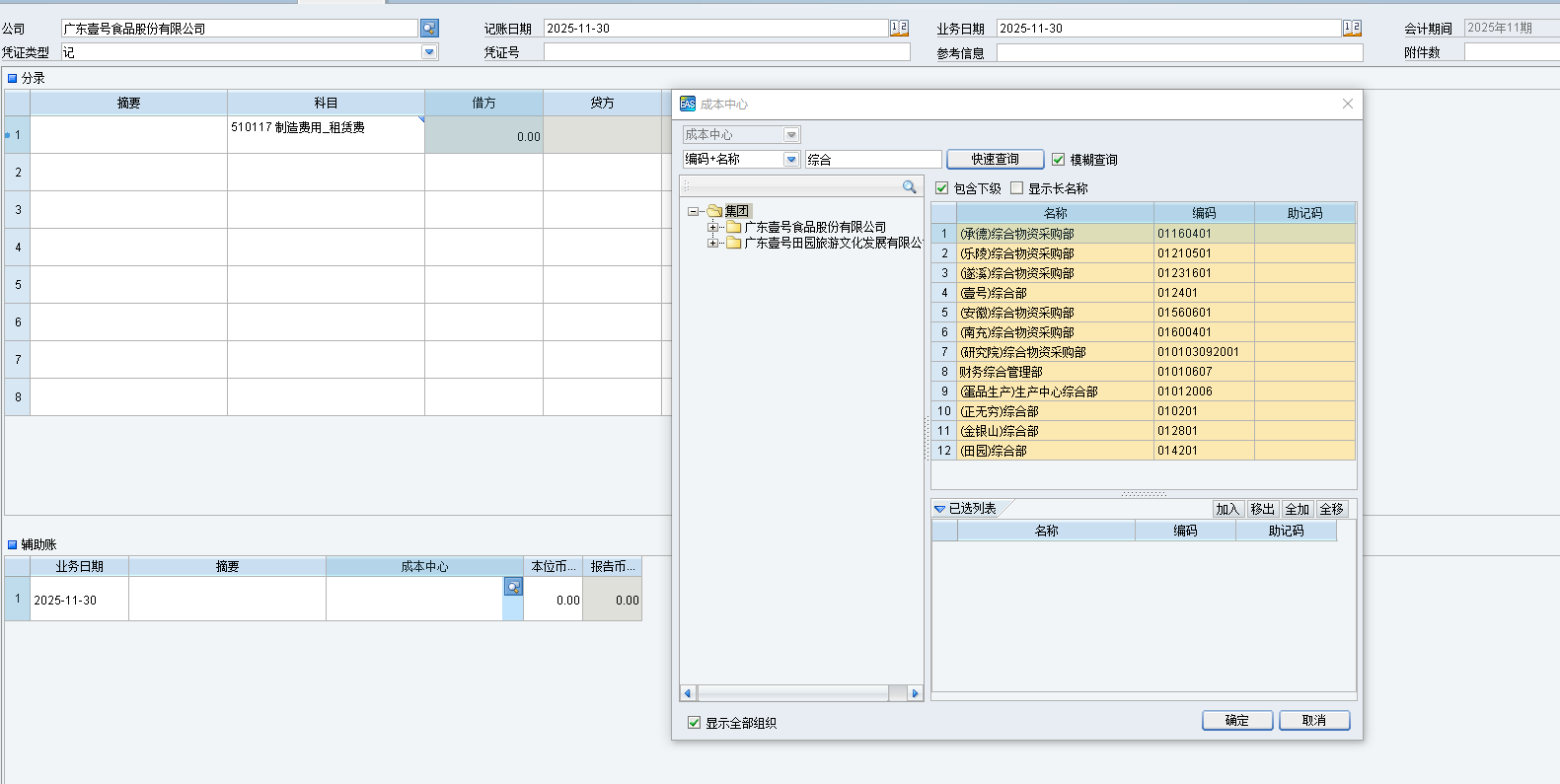Click the company lookup icon beside 公司 field
Image resolution: width=1560 pixels, height=784 pixels.
(429, 29)
